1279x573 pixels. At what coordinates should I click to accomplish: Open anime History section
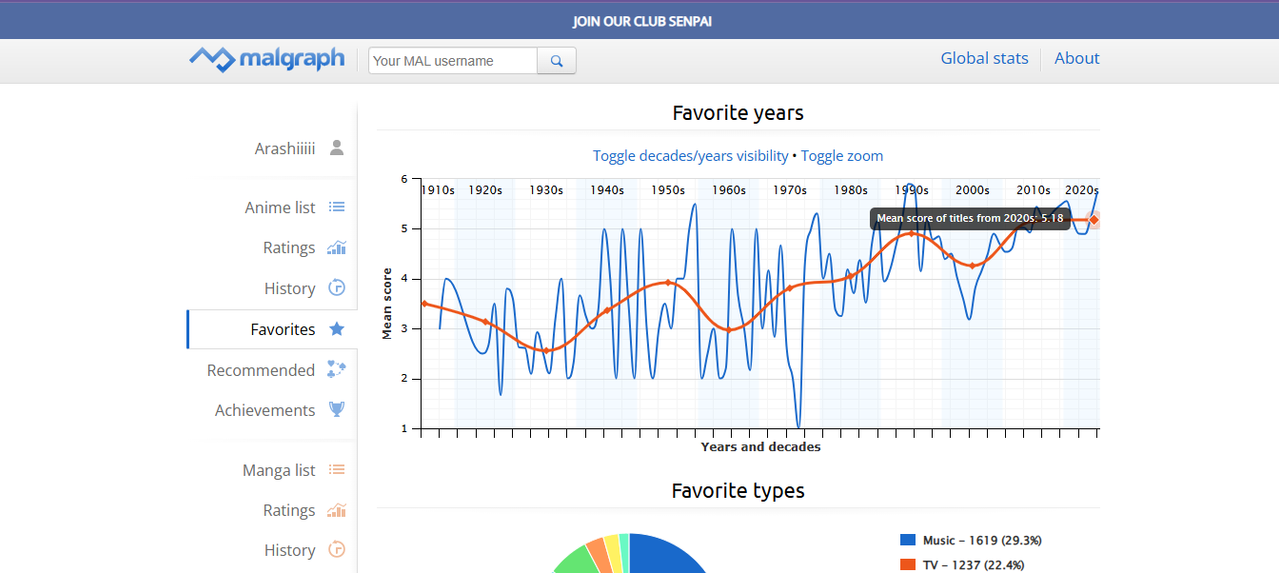pyautogui.click(x=290, y=288)
